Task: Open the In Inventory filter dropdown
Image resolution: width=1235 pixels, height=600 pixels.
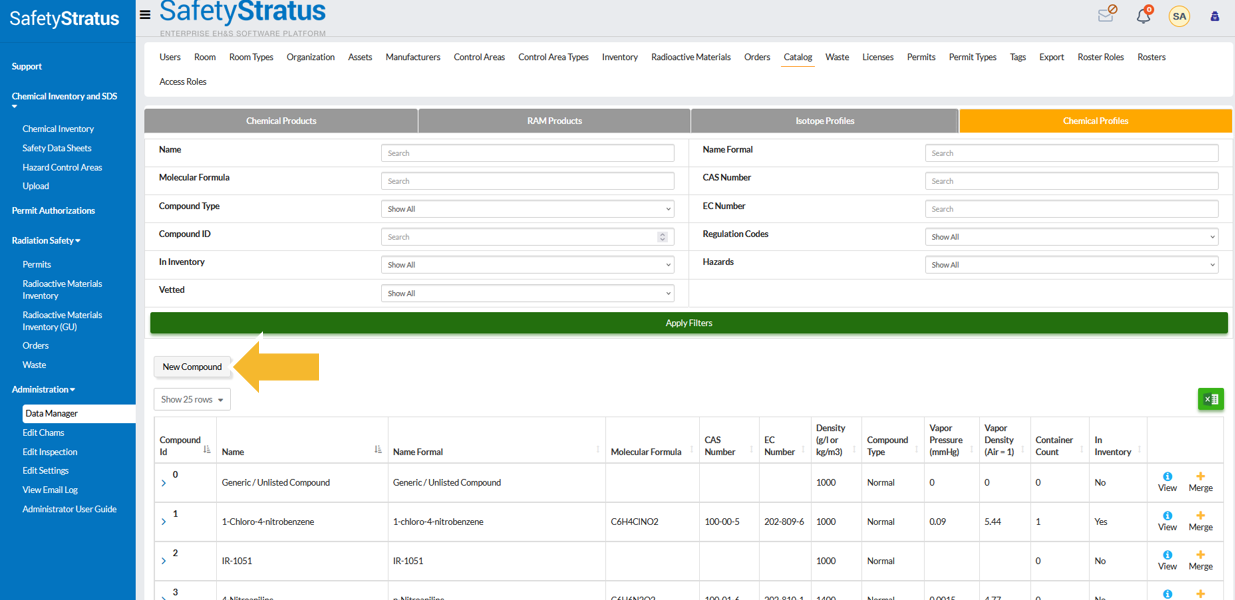Action: click(x=528, y=265)
